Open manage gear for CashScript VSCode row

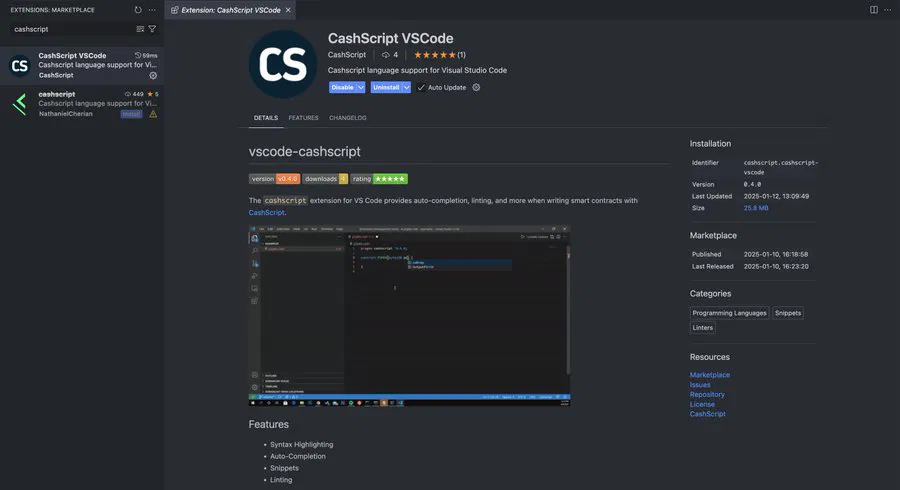click(153, 75)
